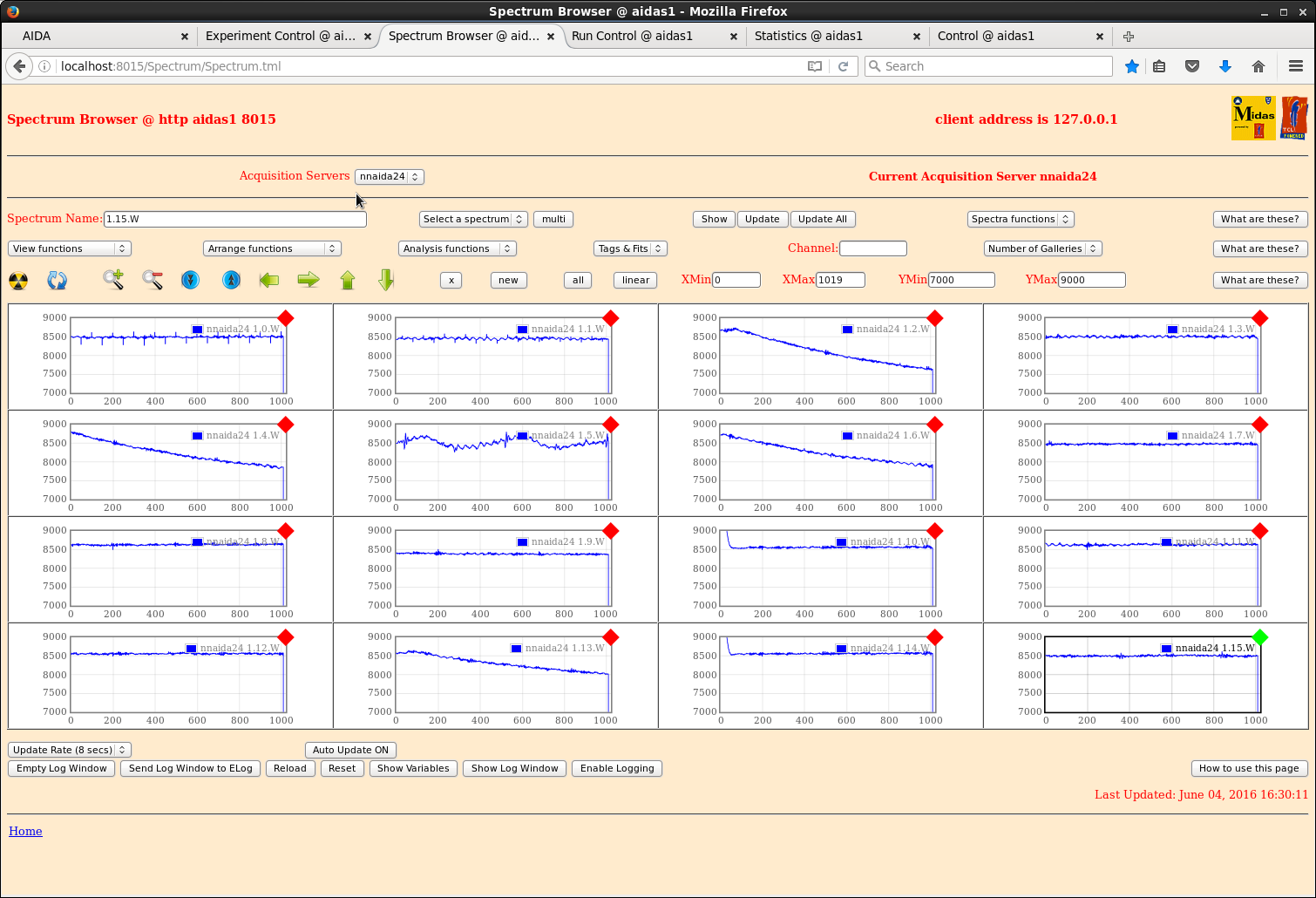This screenshot has width=1316, height=898.
Task: Click the green up arrow icon
Action: tap(348, 280)
